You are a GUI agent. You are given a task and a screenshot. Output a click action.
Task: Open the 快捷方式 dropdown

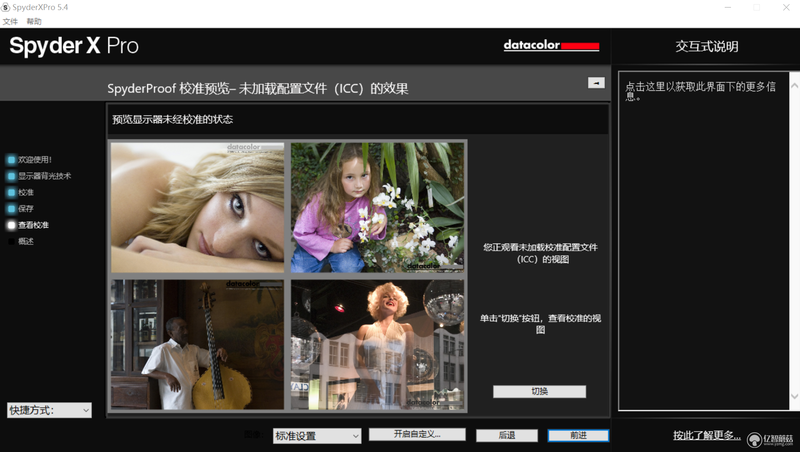click(49, 410)
